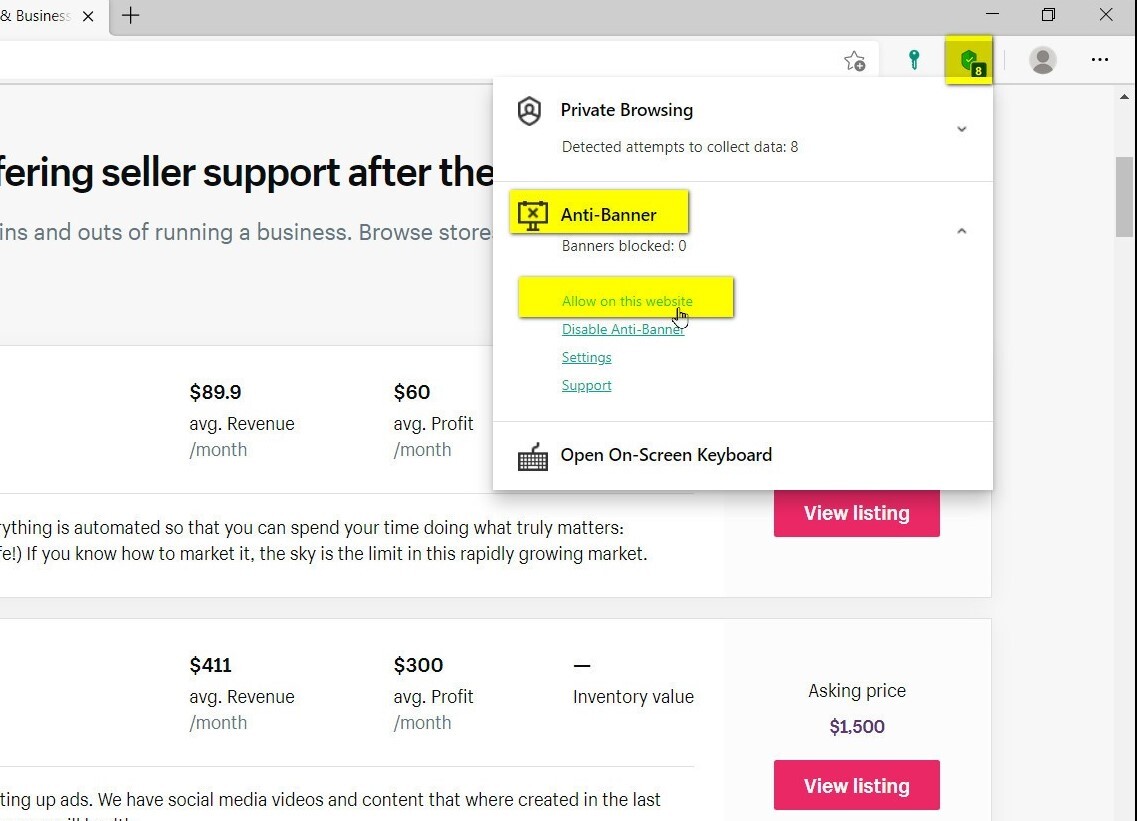Open the green key password manager extension
Screen dimensions: 1137x821
tap(914, 59)
